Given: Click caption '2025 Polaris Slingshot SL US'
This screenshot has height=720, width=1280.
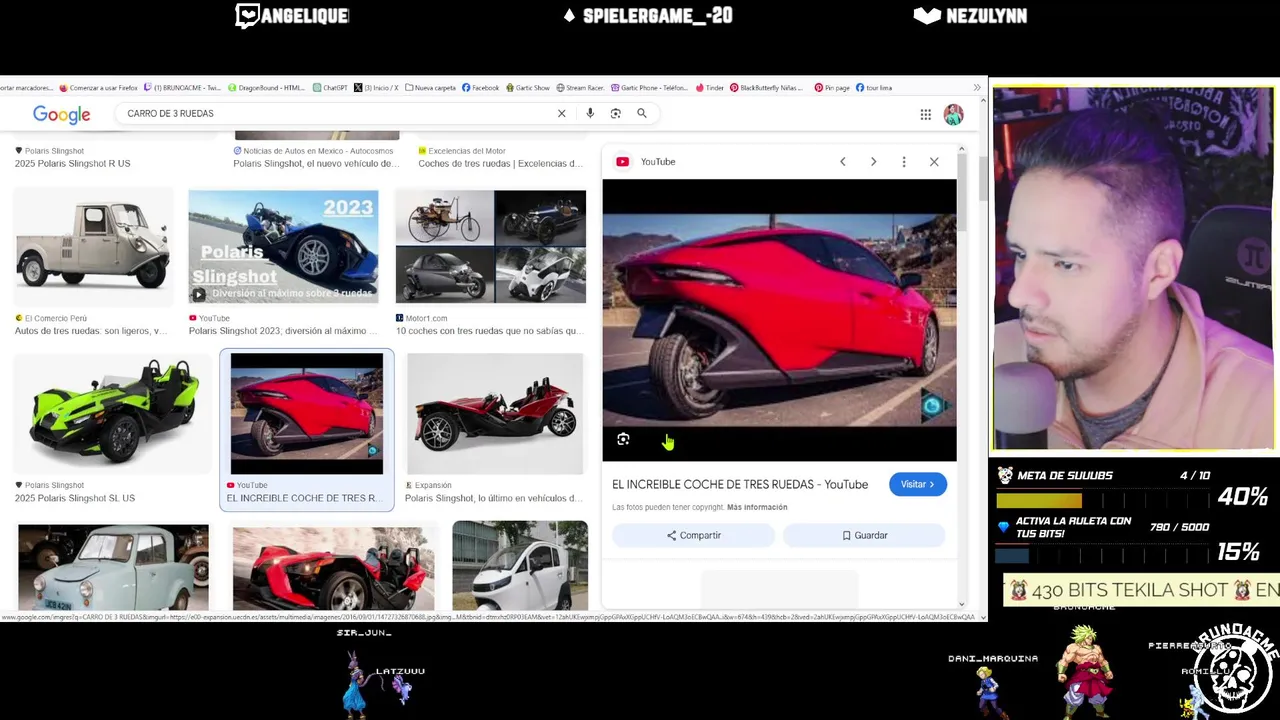Looking at the screenshot, I should pyautogui.click(x=75, y=498).
